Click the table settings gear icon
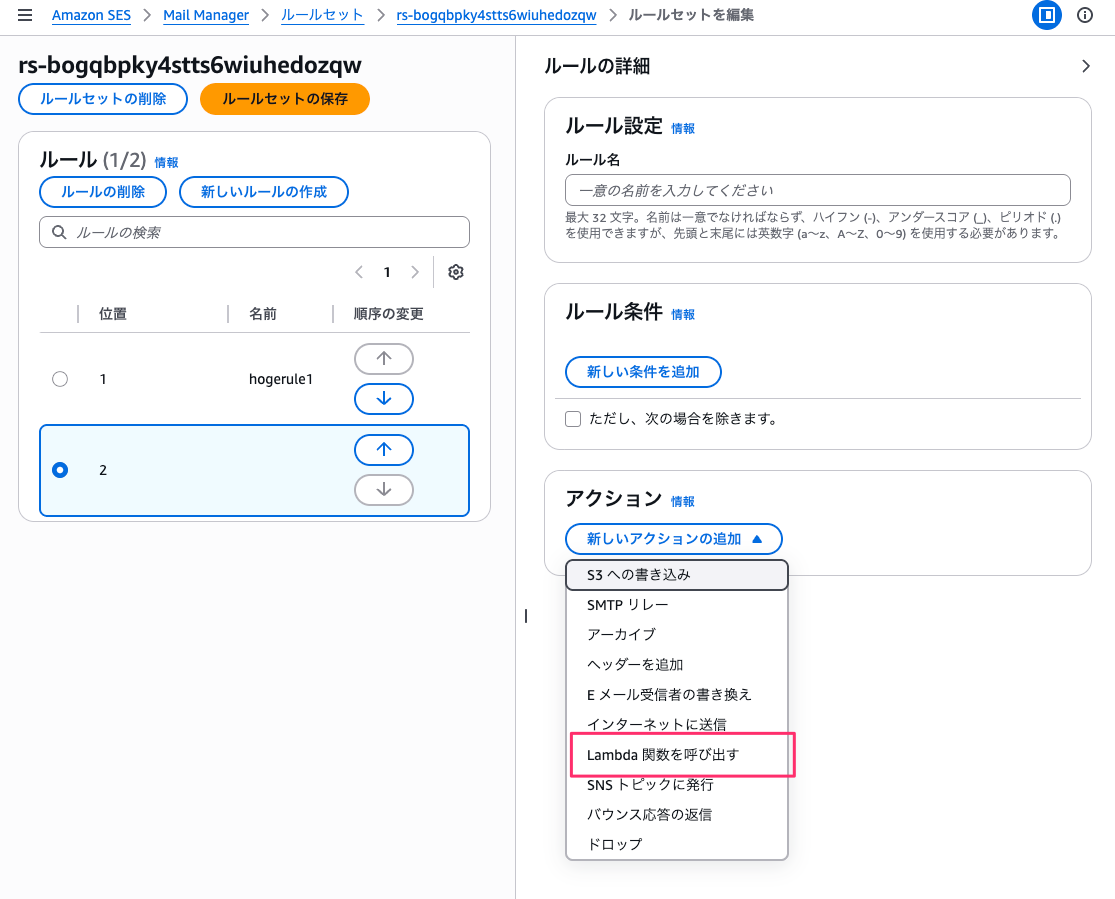1115x899 pixels. 456,272
